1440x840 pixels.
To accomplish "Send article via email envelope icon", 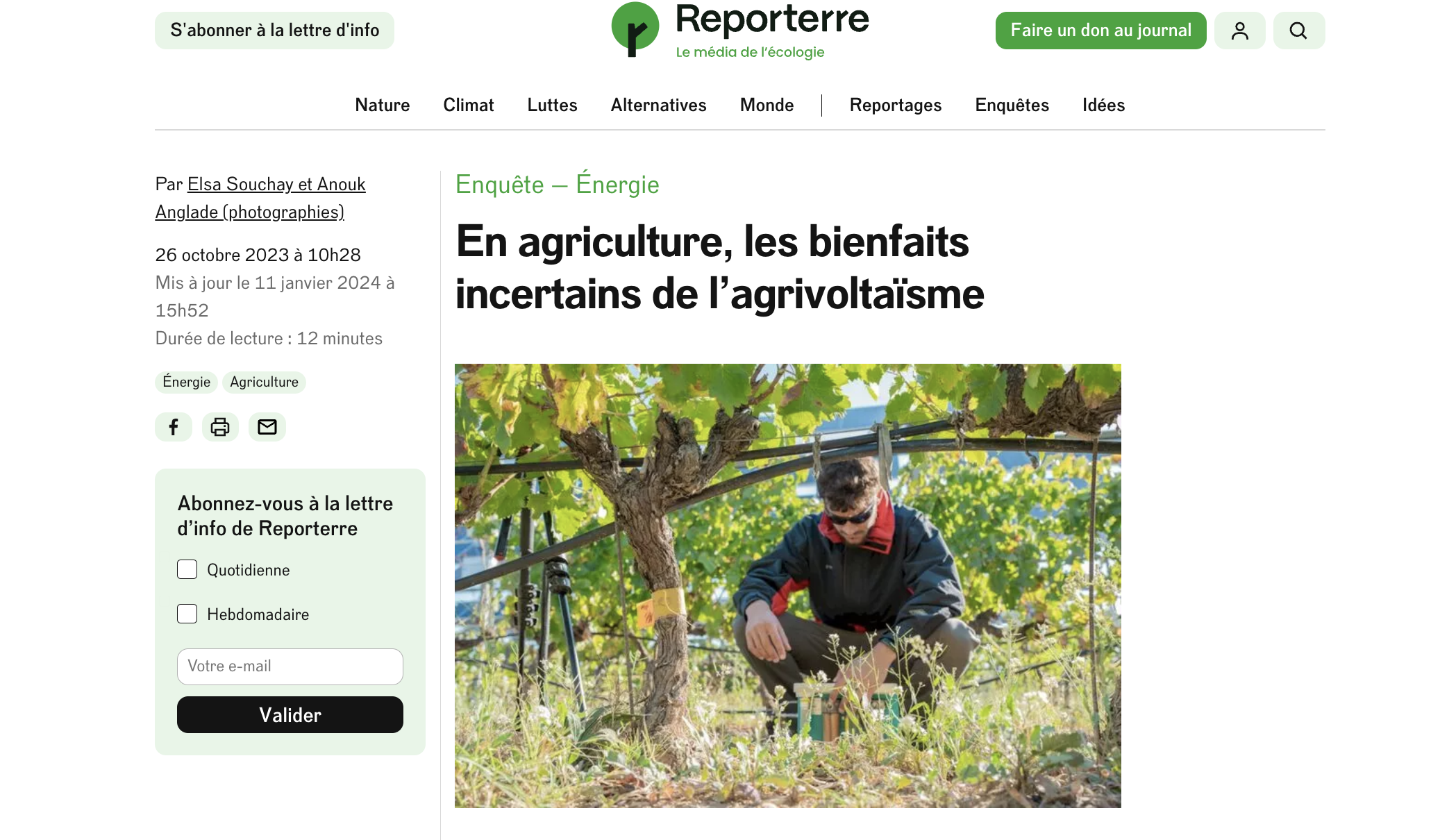I will (267, 427).
